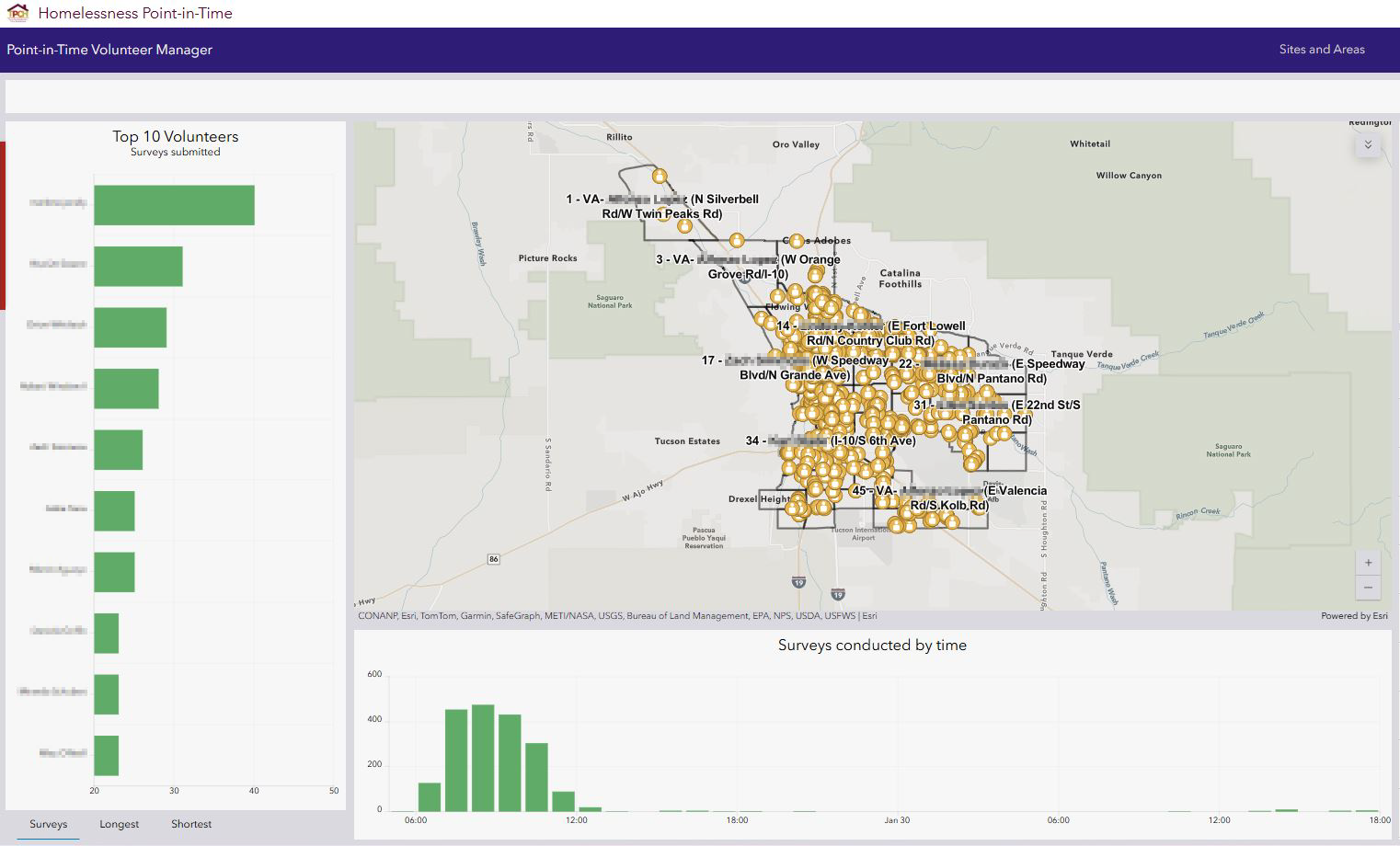1400x846 pixels.
Task: Click the top volunteer's green bar
Action: 175,204
